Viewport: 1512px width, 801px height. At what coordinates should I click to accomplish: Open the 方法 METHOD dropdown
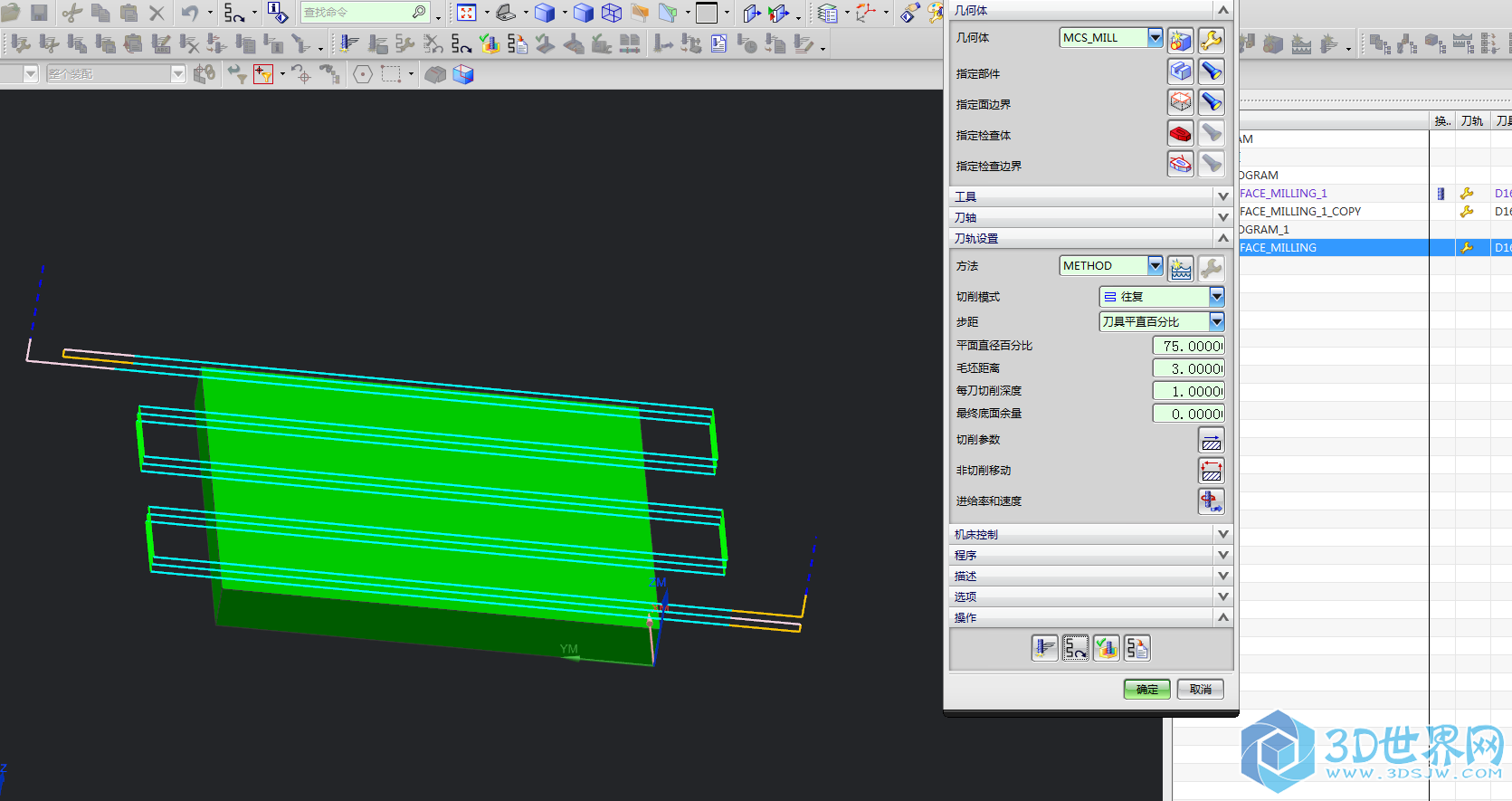click(x=1155, y=265)
